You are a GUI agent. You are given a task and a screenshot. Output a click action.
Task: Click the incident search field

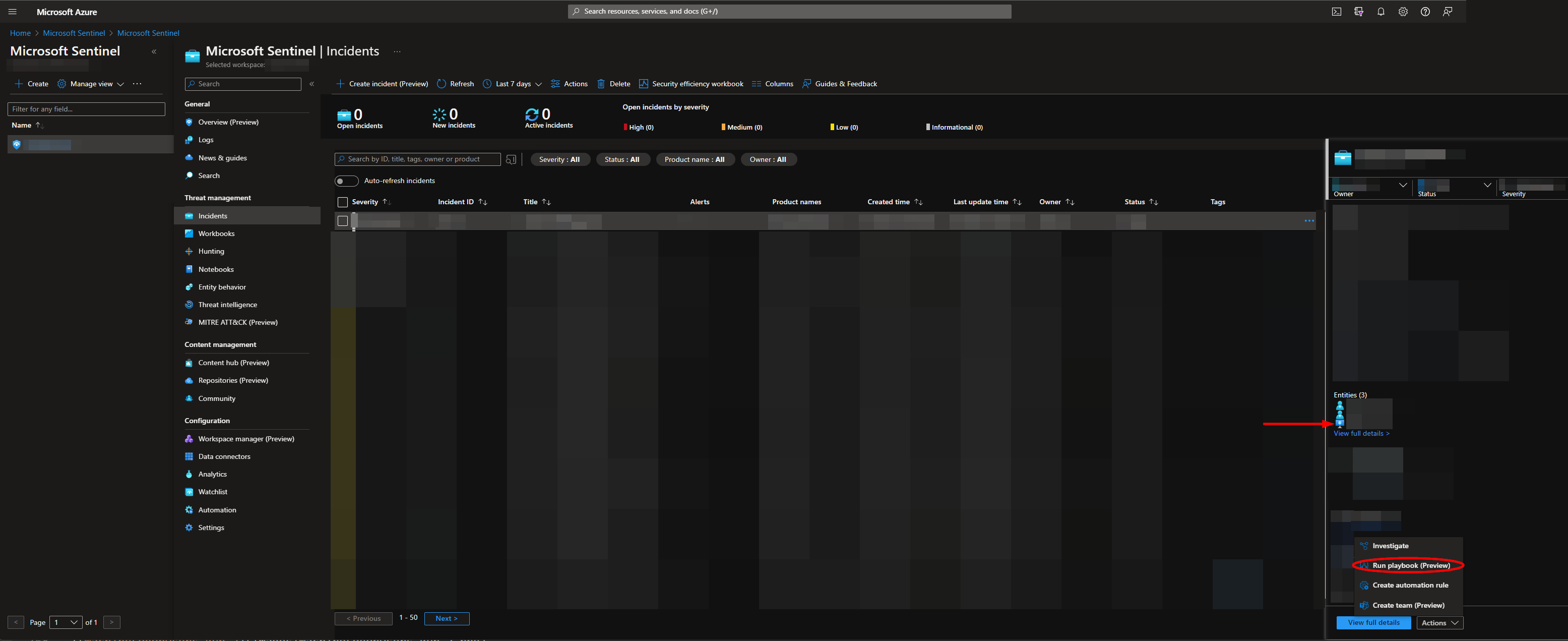[x=417, y=160]
